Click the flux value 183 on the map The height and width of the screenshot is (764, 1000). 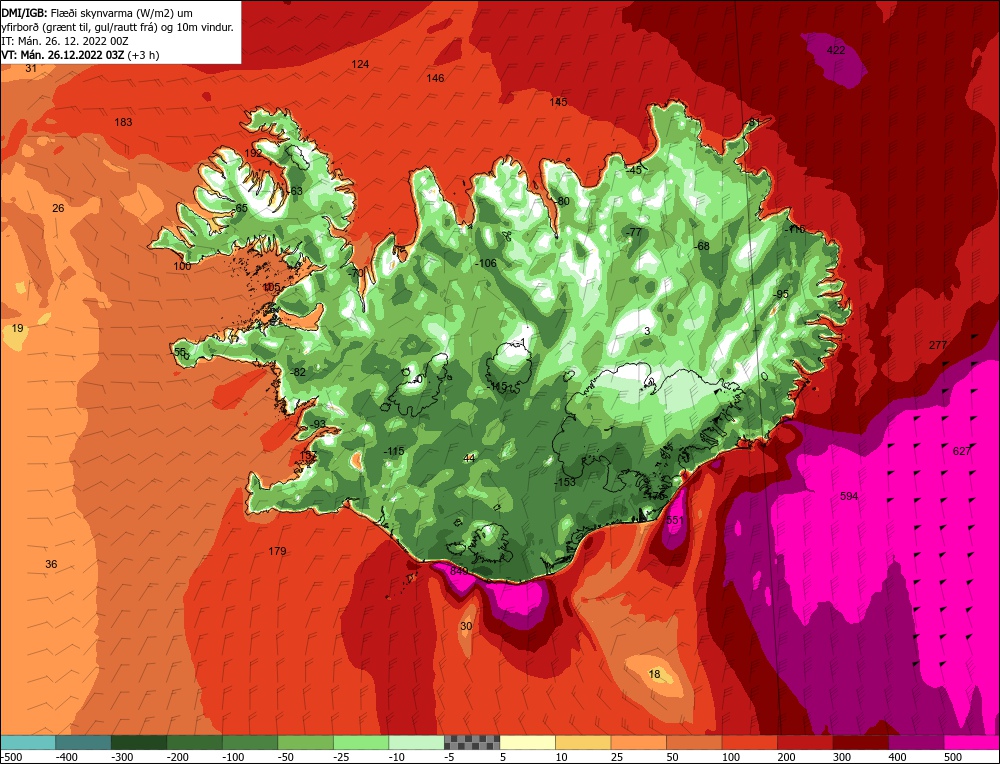pos(123,122)
